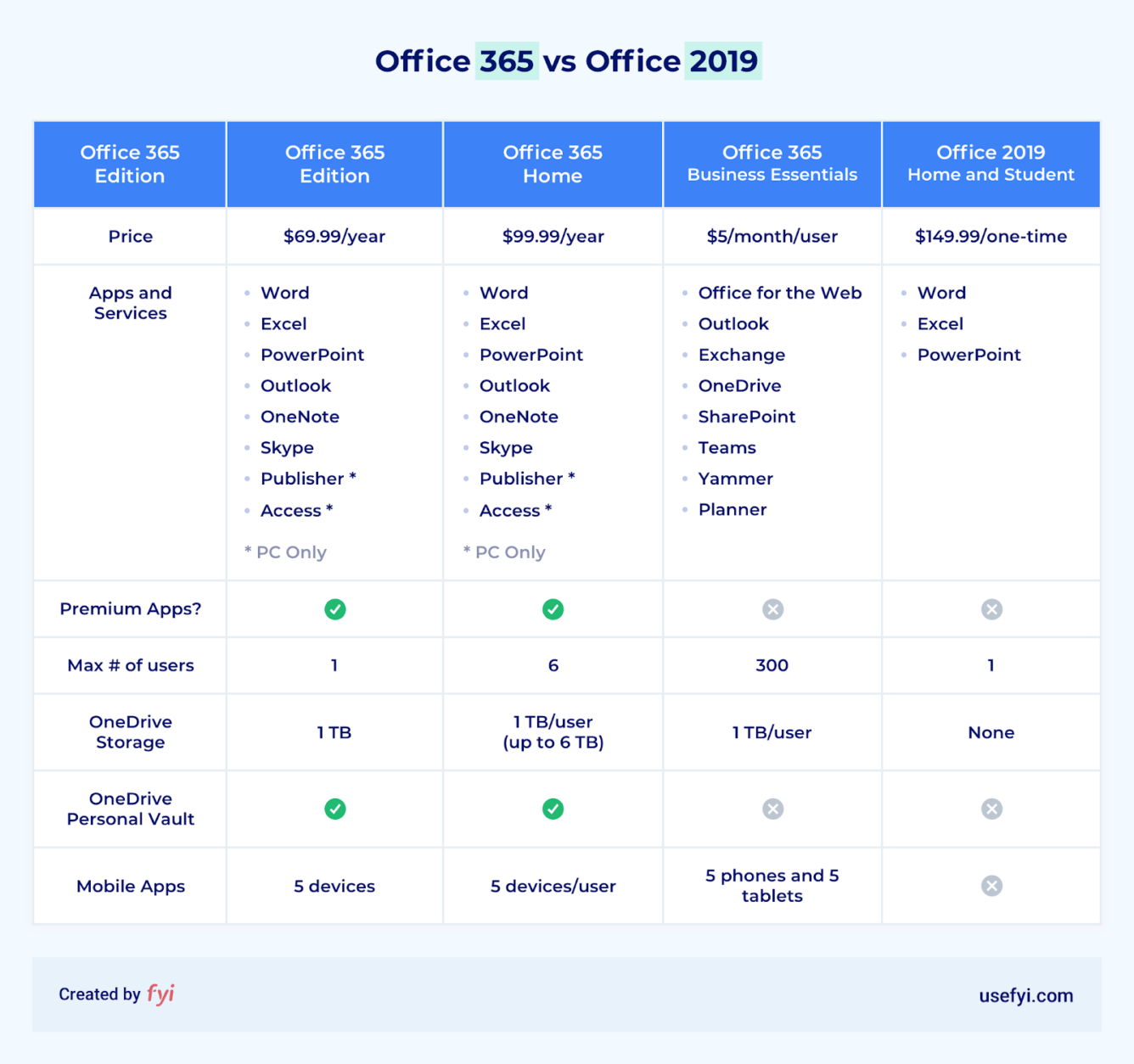This screenshot has width=1134, height=1064.
Task: Click OneDrive in Business Essentials list
Action: 740,386
